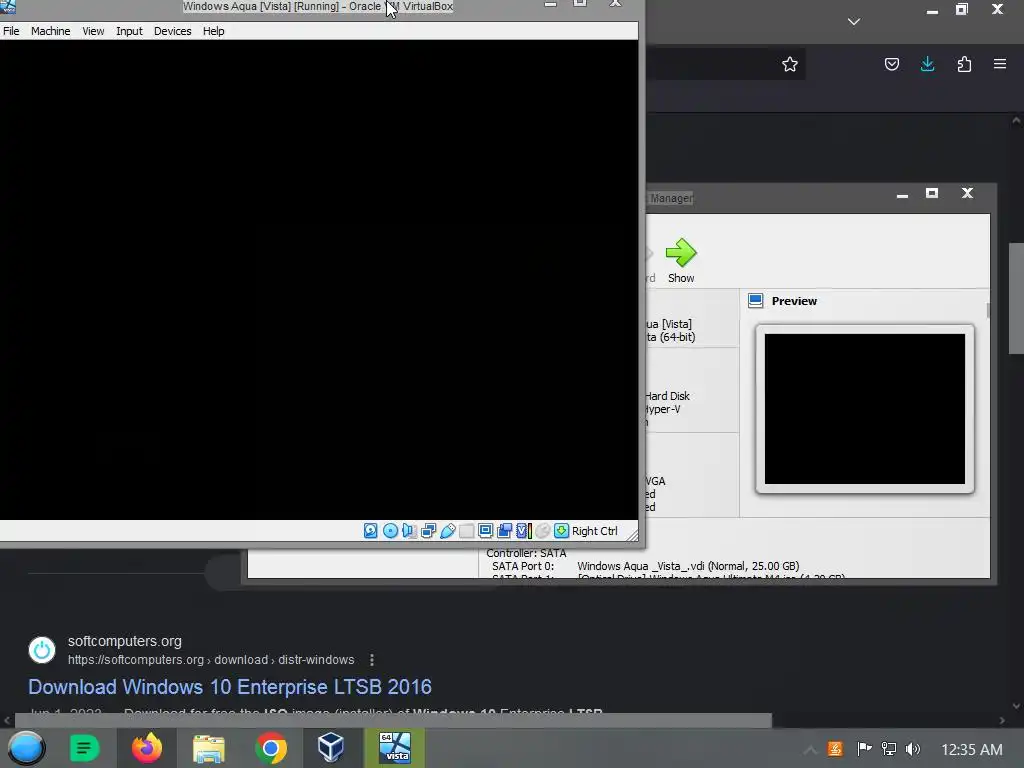Click recording status icon with overlapping squares
This screenshot has height=768, width=1024.
click(x=504, y=531)
